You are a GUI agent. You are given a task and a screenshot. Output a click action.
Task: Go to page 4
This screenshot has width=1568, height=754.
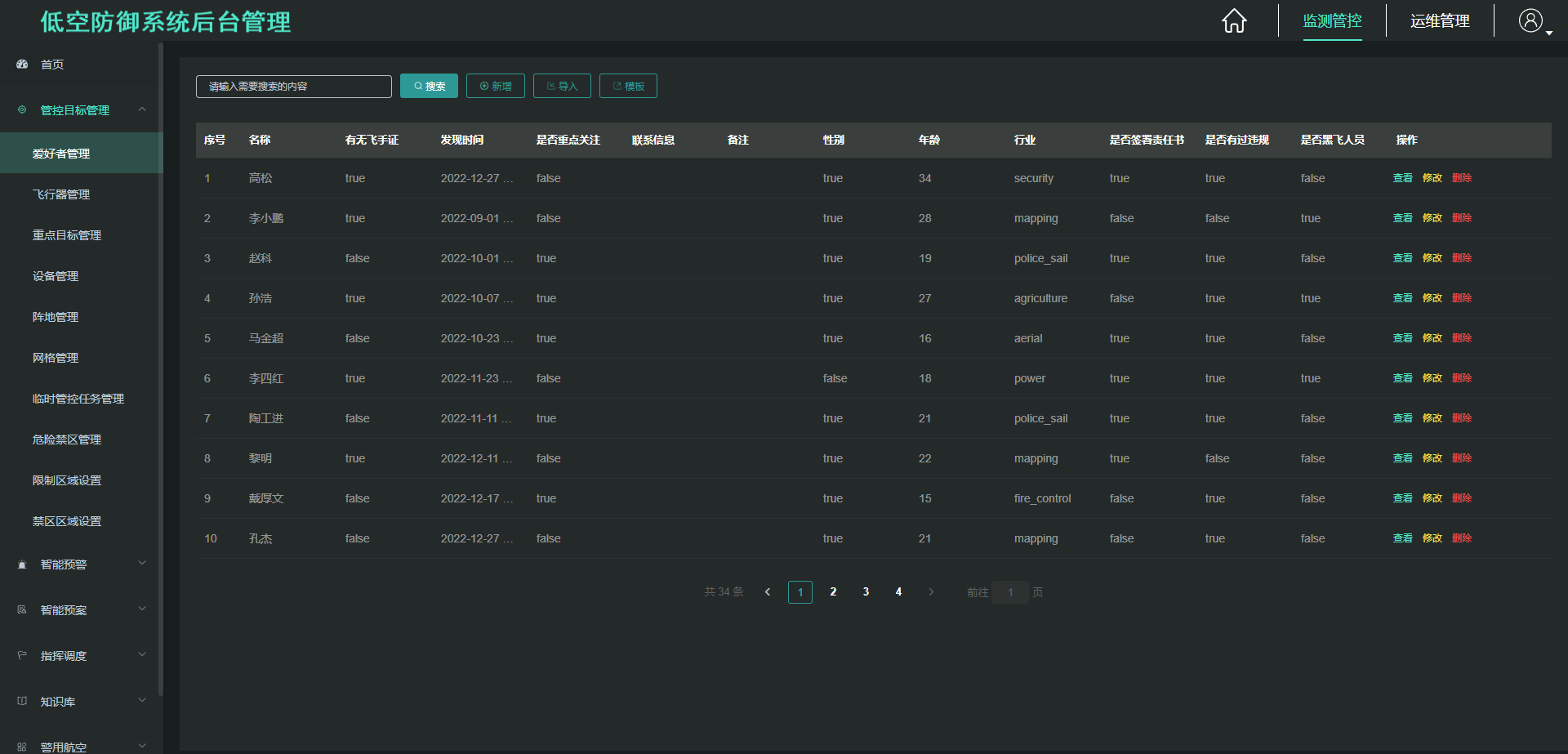click(x=898, y=592)
